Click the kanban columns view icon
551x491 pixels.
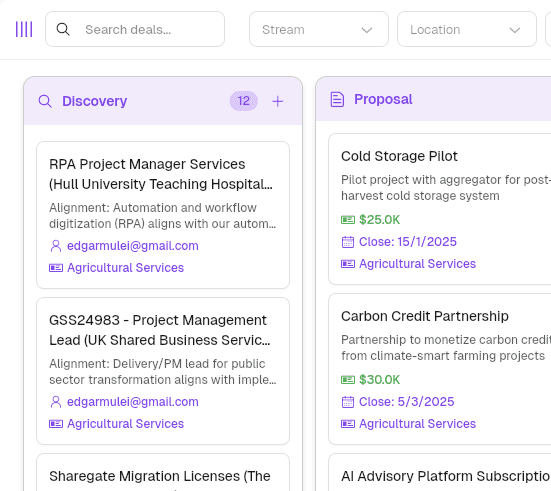tap(24, 29)
